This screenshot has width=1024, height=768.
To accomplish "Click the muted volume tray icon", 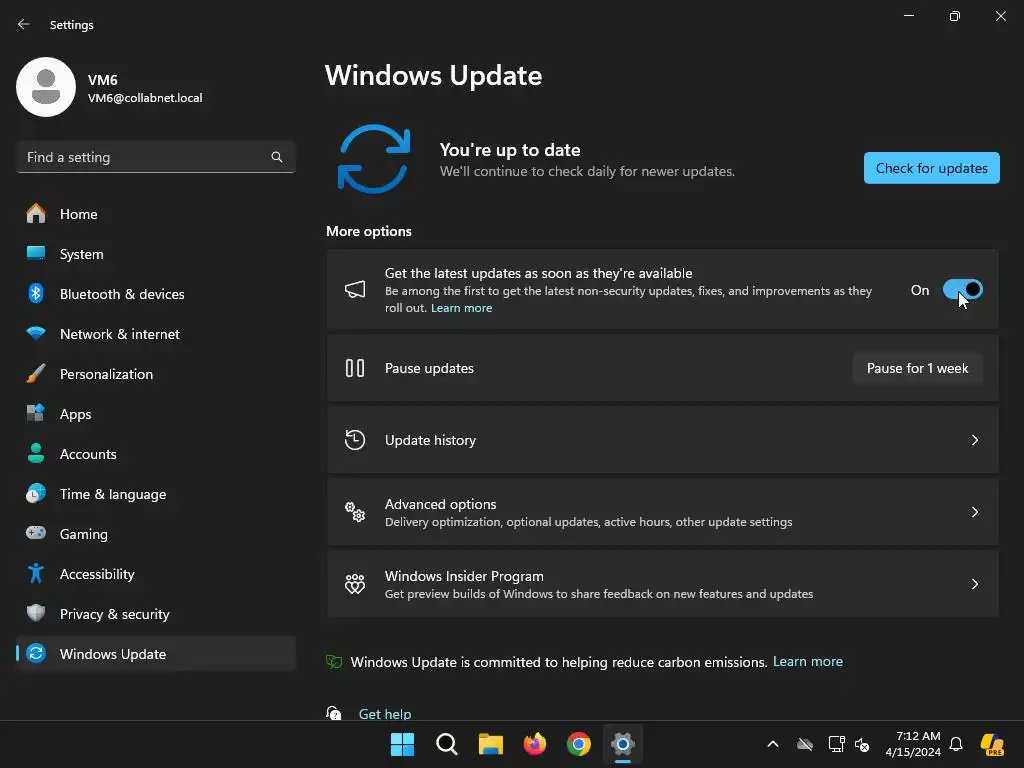I will click(862, 744).
